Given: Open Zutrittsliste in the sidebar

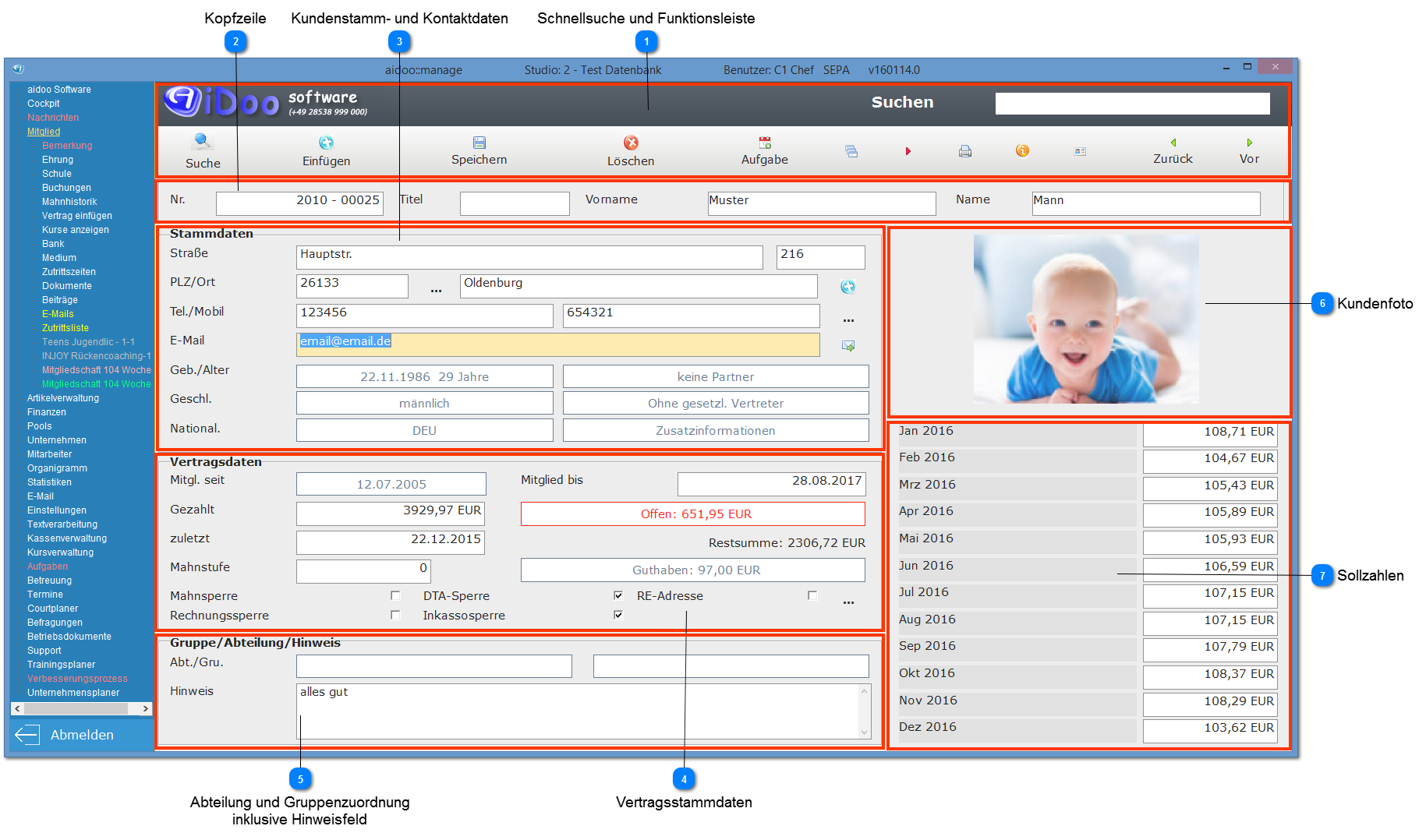Looking at the screenshot, I should (x=65, y=328).
